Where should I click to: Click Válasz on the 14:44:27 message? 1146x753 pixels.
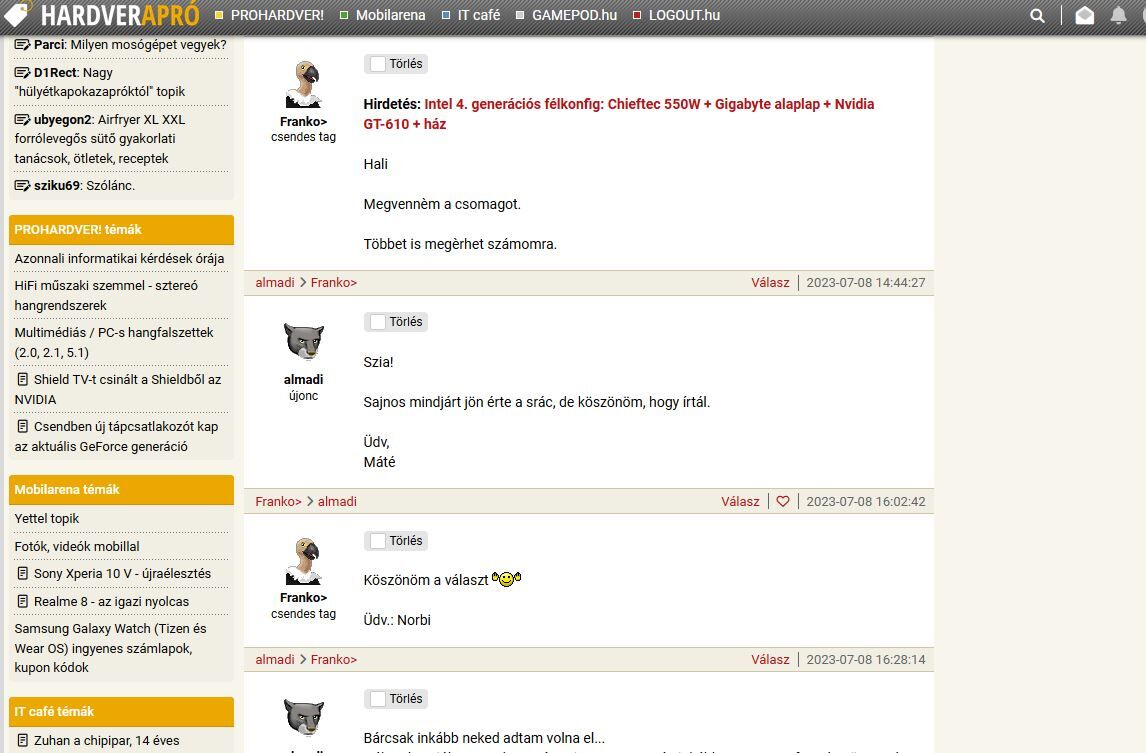click(x=770, y=283)
